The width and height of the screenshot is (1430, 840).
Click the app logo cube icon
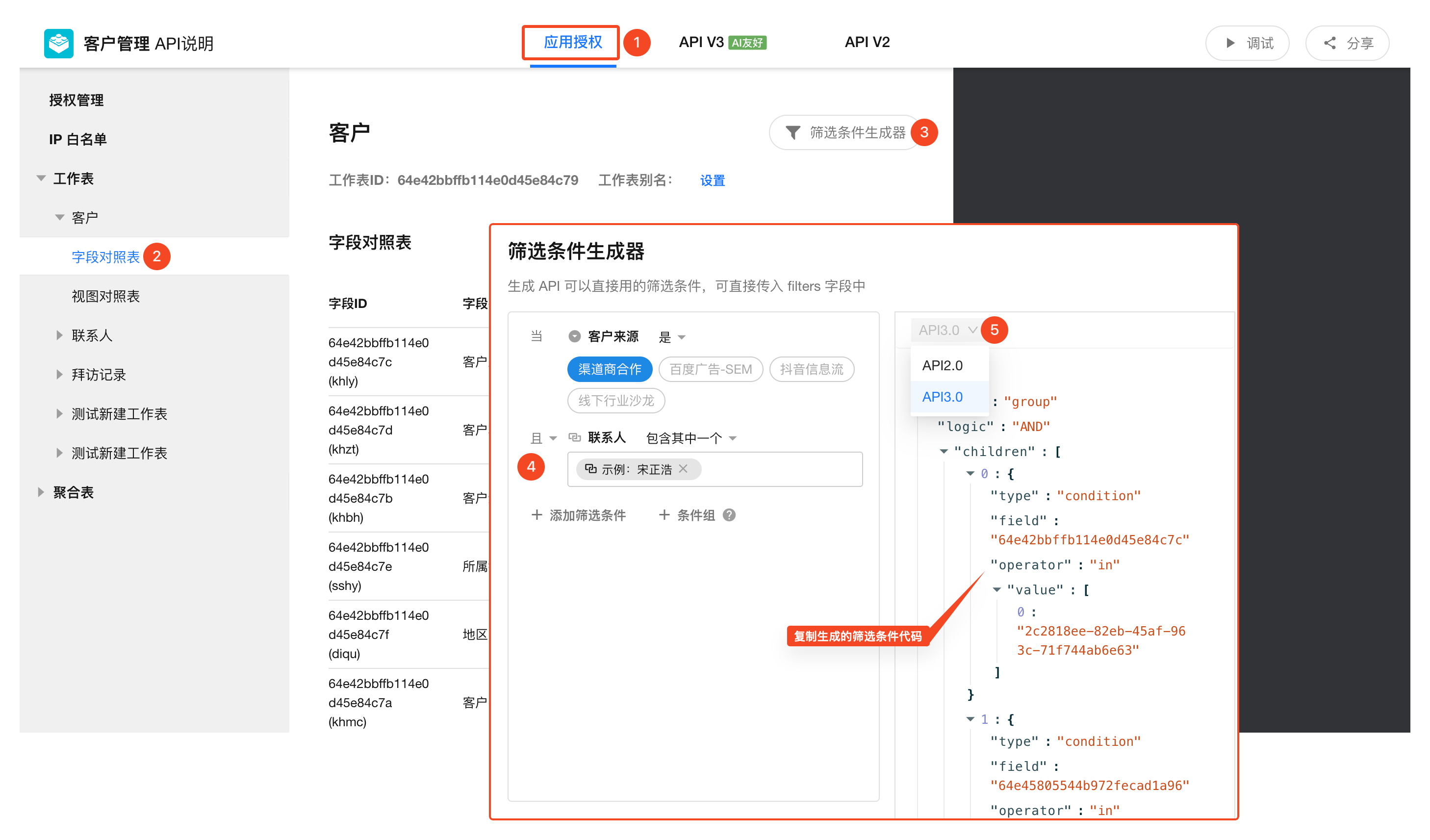click(58, 43)
